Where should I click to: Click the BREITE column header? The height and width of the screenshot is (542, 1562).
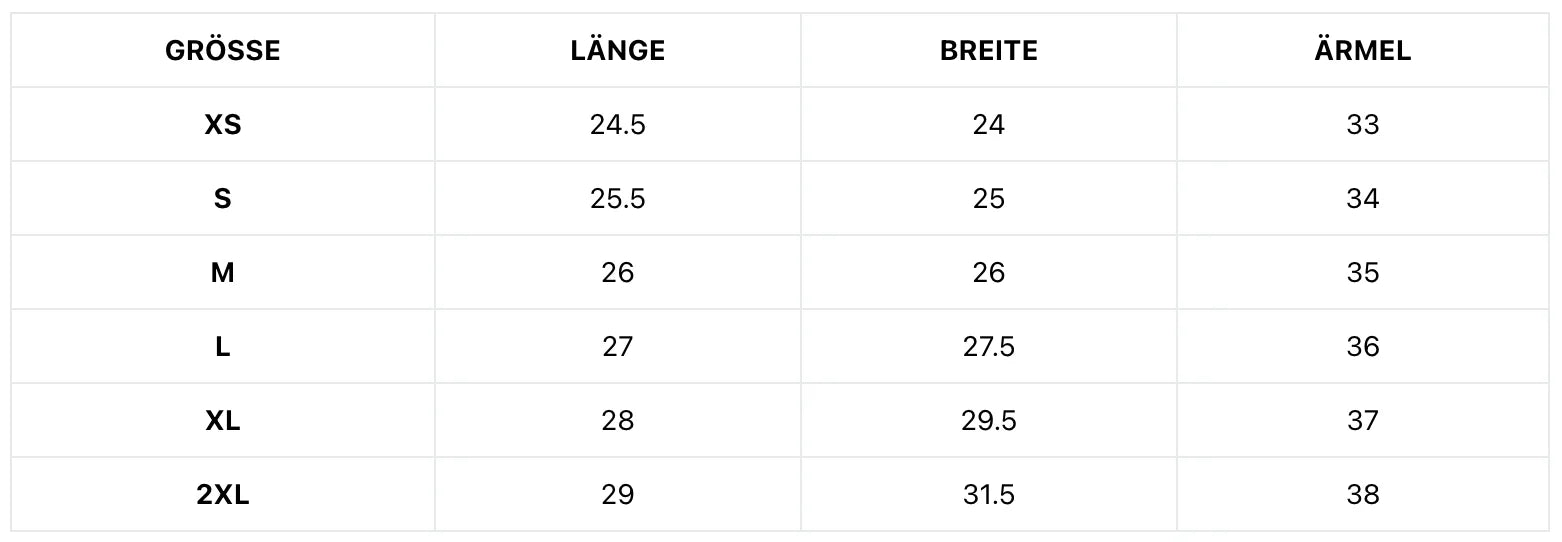[989, 51]
